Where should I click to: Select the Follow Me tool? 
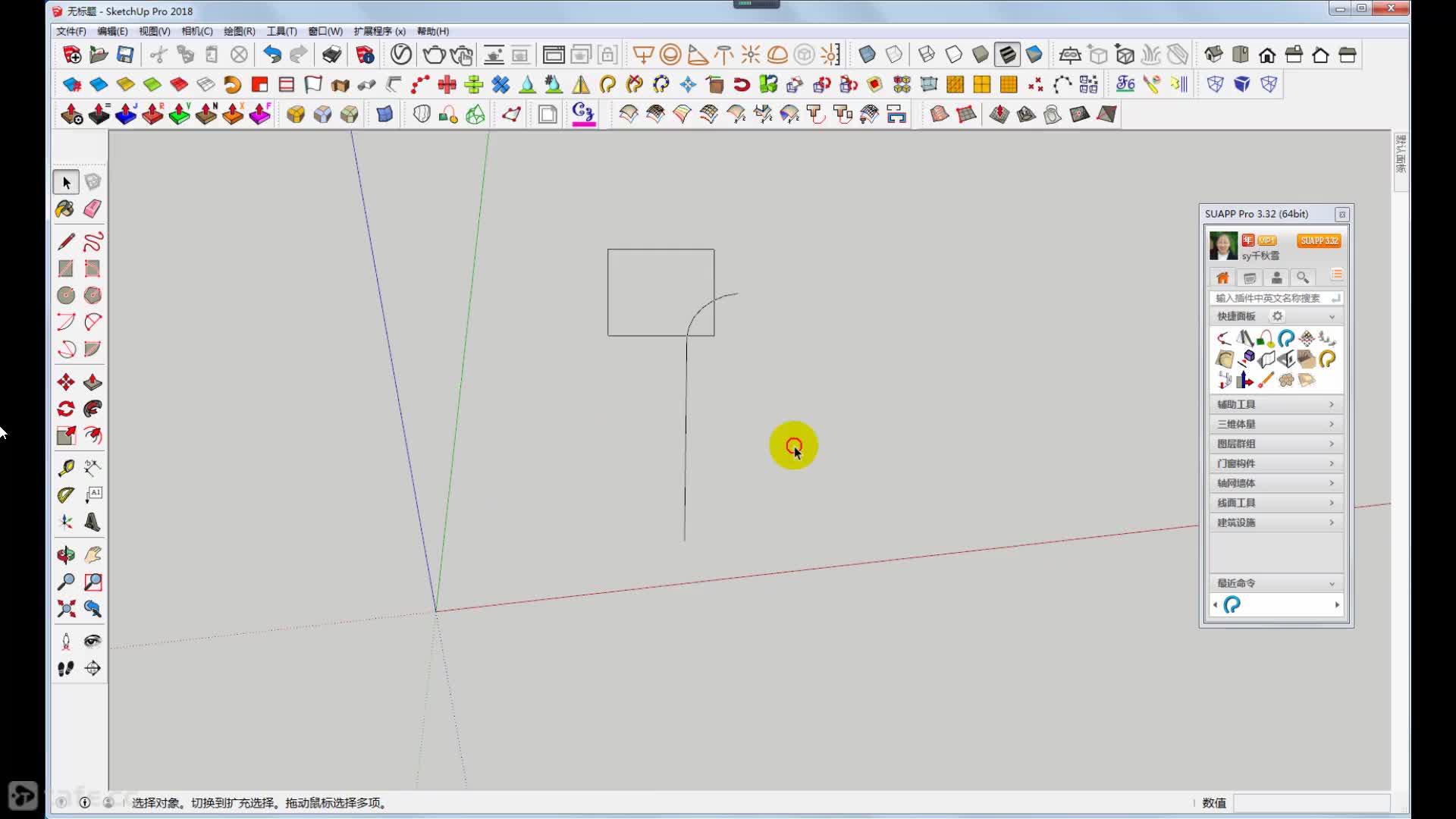coord(93,409)
